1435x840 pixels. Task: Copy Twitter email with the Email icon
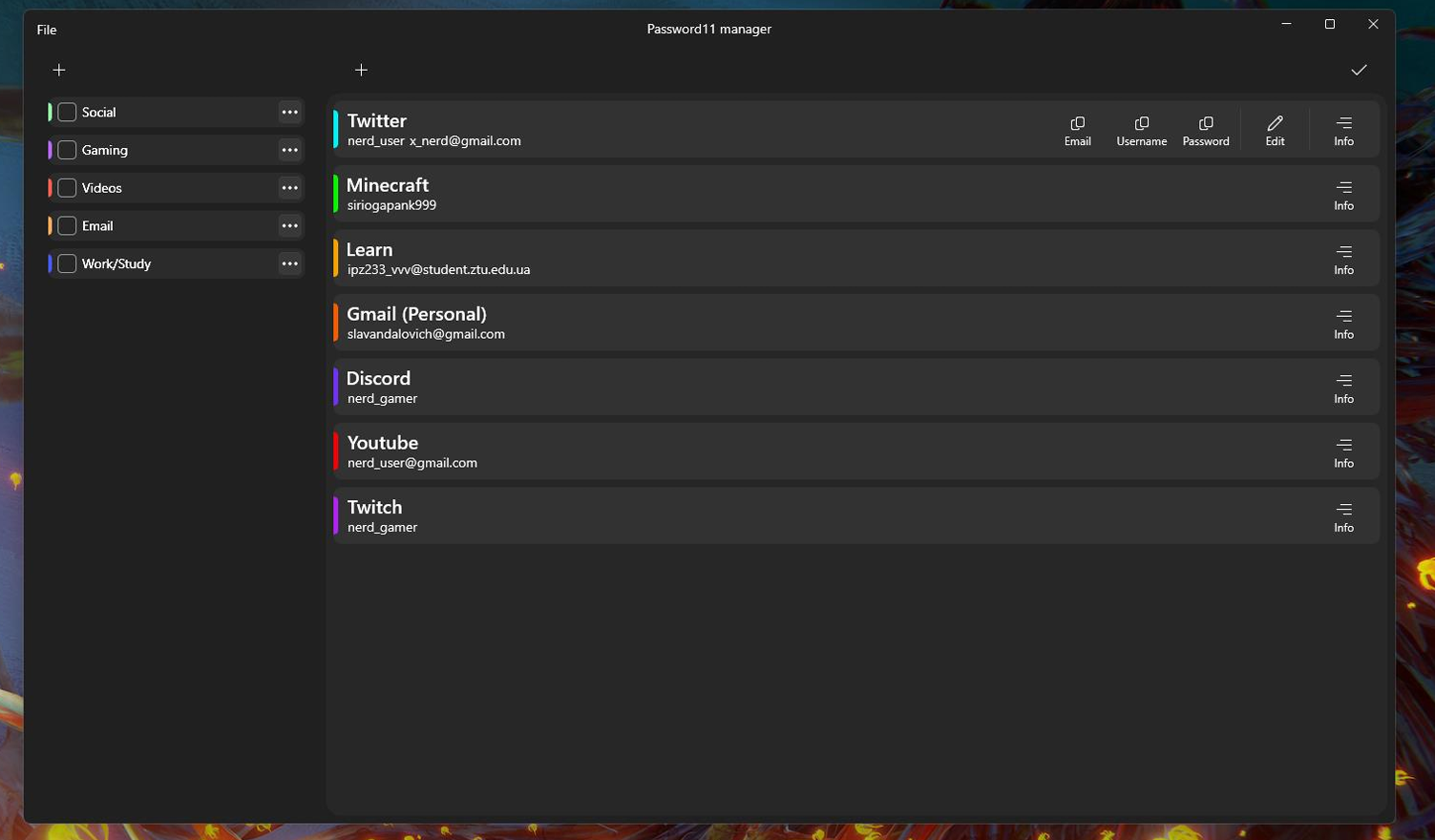click(x=1077, y=131)
